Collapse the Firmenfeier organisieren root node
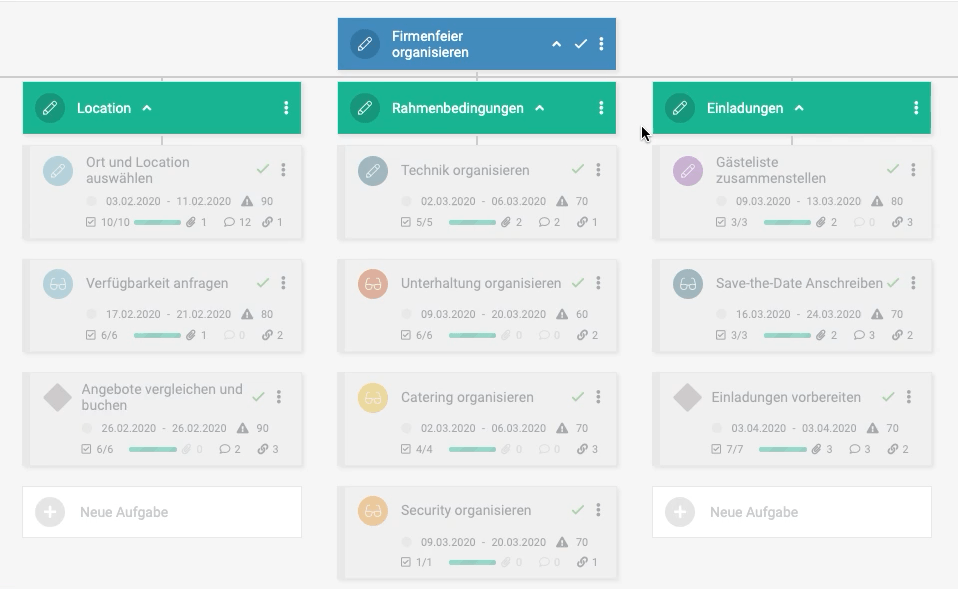 557,44
